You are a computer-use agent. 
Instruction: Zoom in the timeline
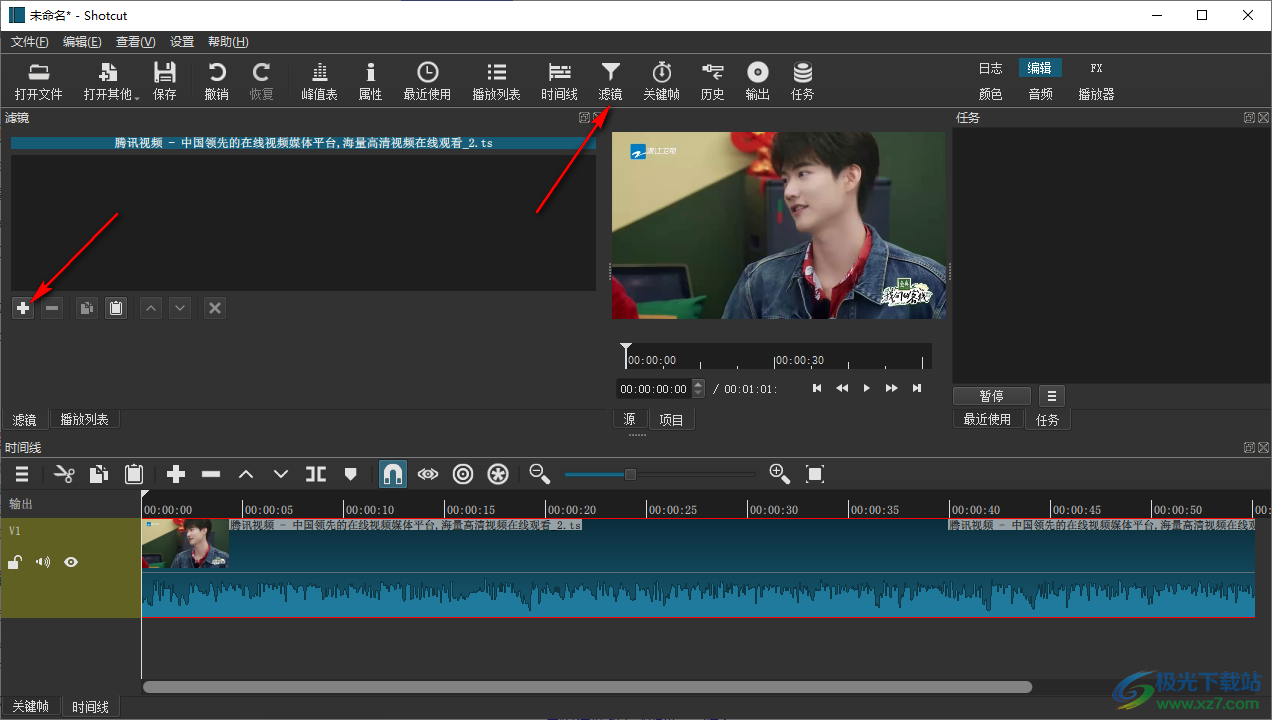point(780,474)
